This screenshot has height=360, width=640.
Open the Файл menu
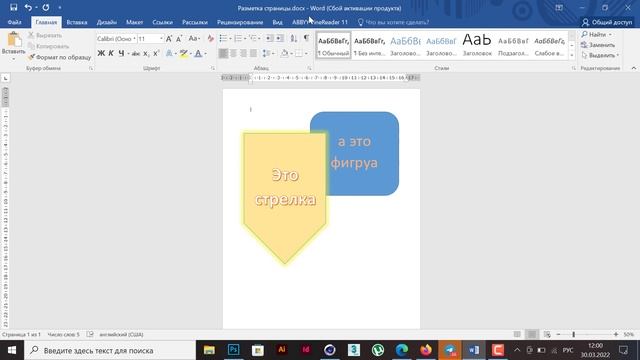[x=14, y=22]
